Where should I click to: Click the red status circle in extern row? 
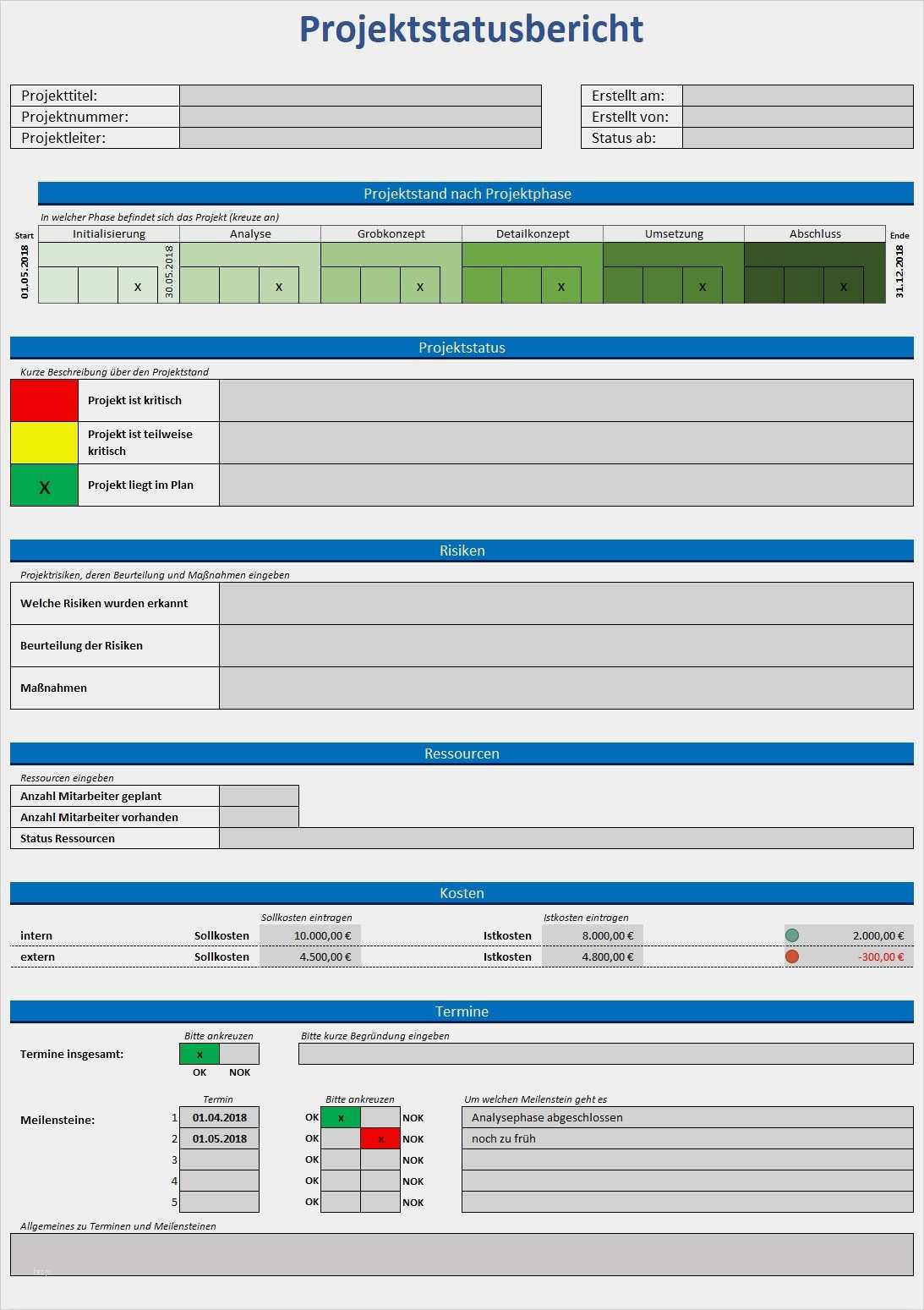pos(792,956)
